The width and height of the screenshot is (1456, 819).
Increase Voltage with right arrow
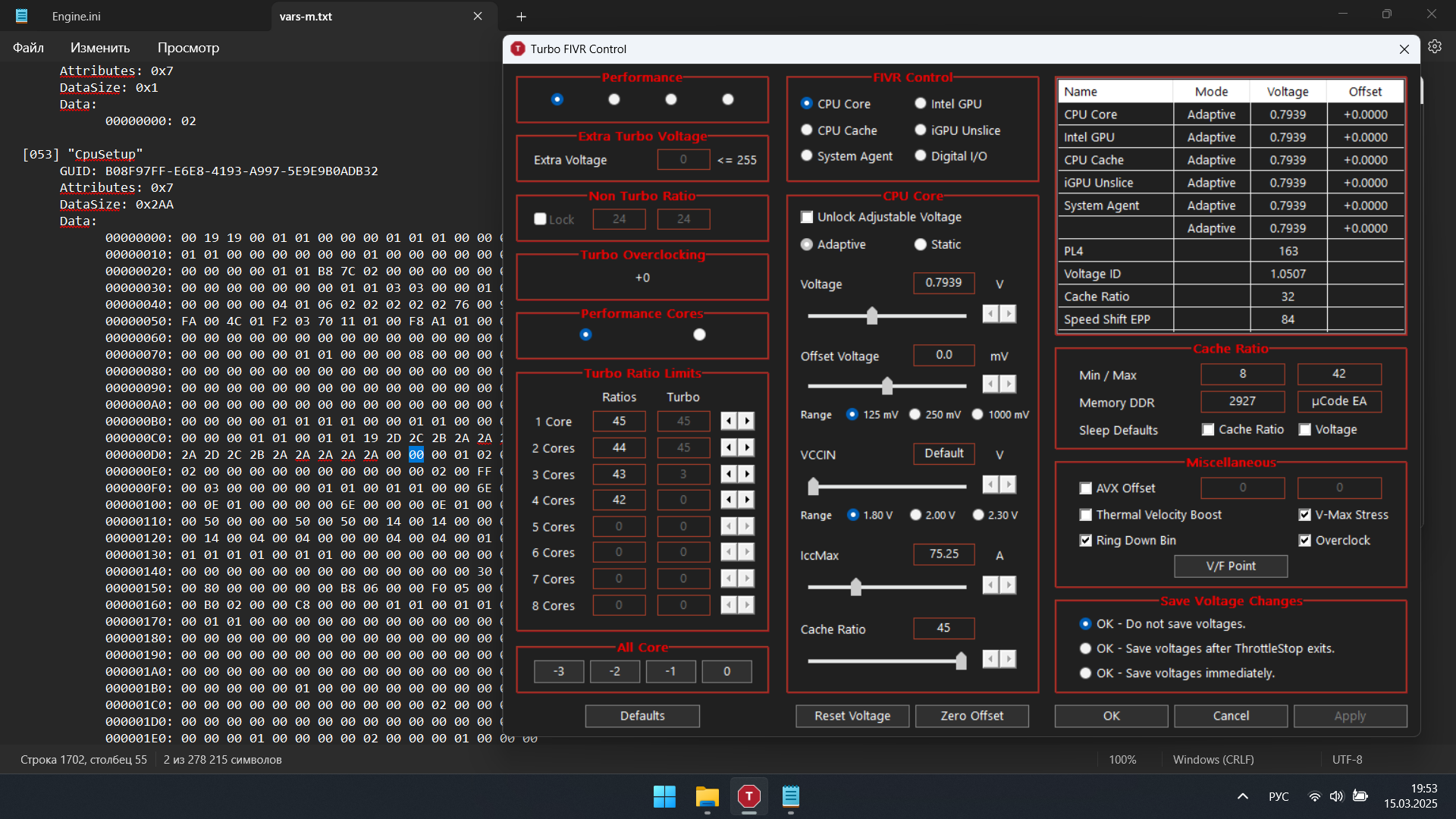(1008, 314)
